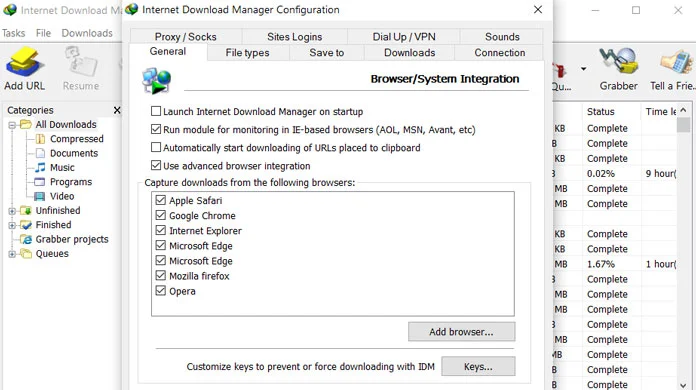Click the Keys... button
The width and height of the screenshot is (696, 390).
click(478, 366)
